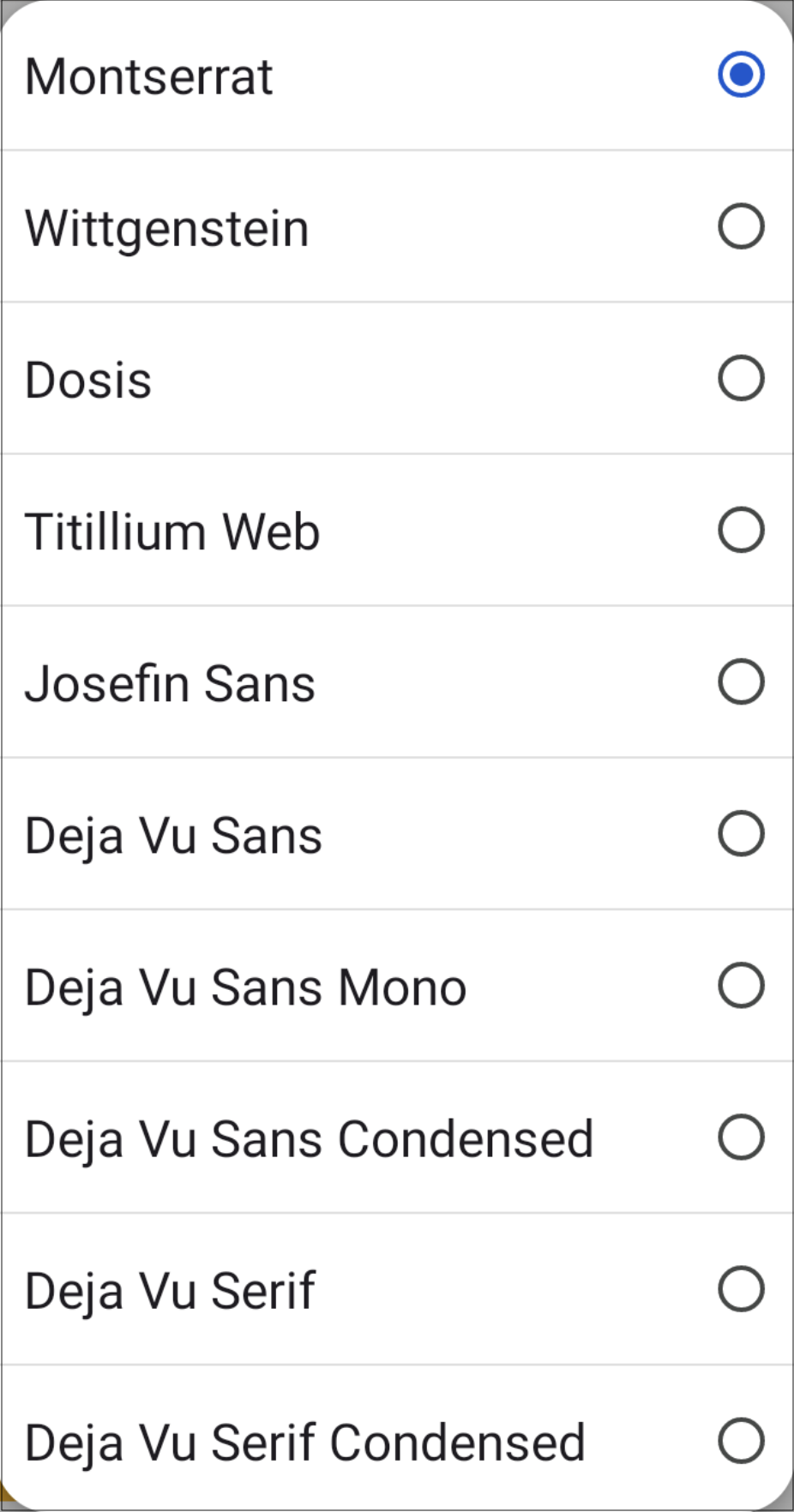Viewport: 794px width, 1512px height.
Task: Click the Deja Vu Serif font label
Action: tap(170, 1291)
